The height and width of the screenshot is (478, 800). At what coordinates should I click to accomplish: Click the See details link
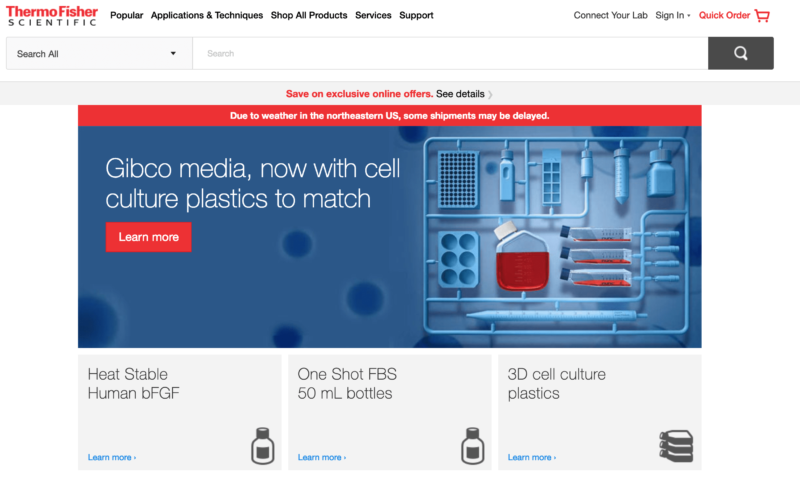tap(460, 94)
